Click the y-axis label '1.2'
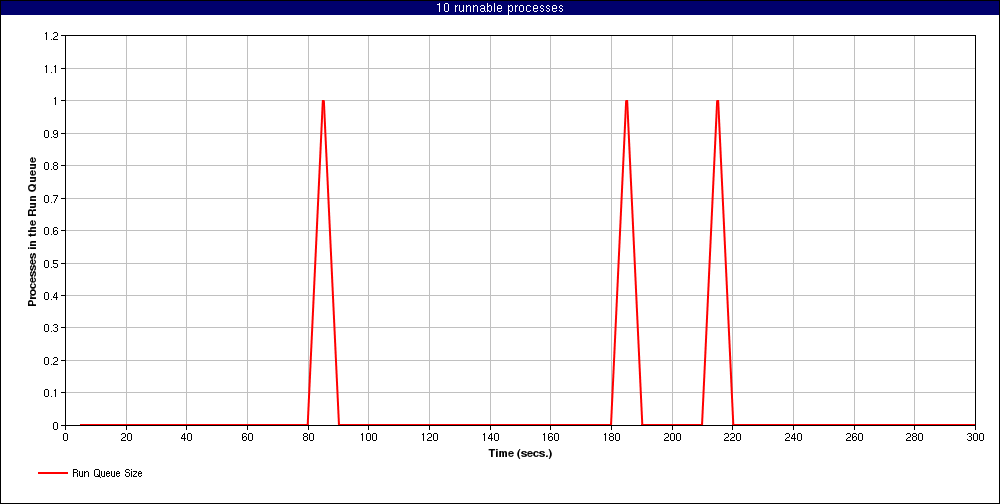 click(x=52, y=36)
